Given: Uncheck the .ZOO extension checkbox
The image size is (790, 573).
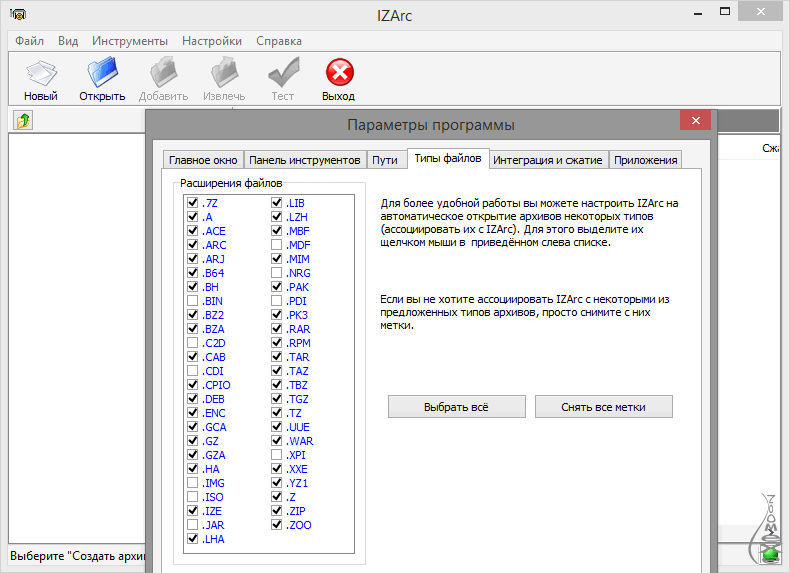Looking at the screenshot, I should [x=277, y=525].
